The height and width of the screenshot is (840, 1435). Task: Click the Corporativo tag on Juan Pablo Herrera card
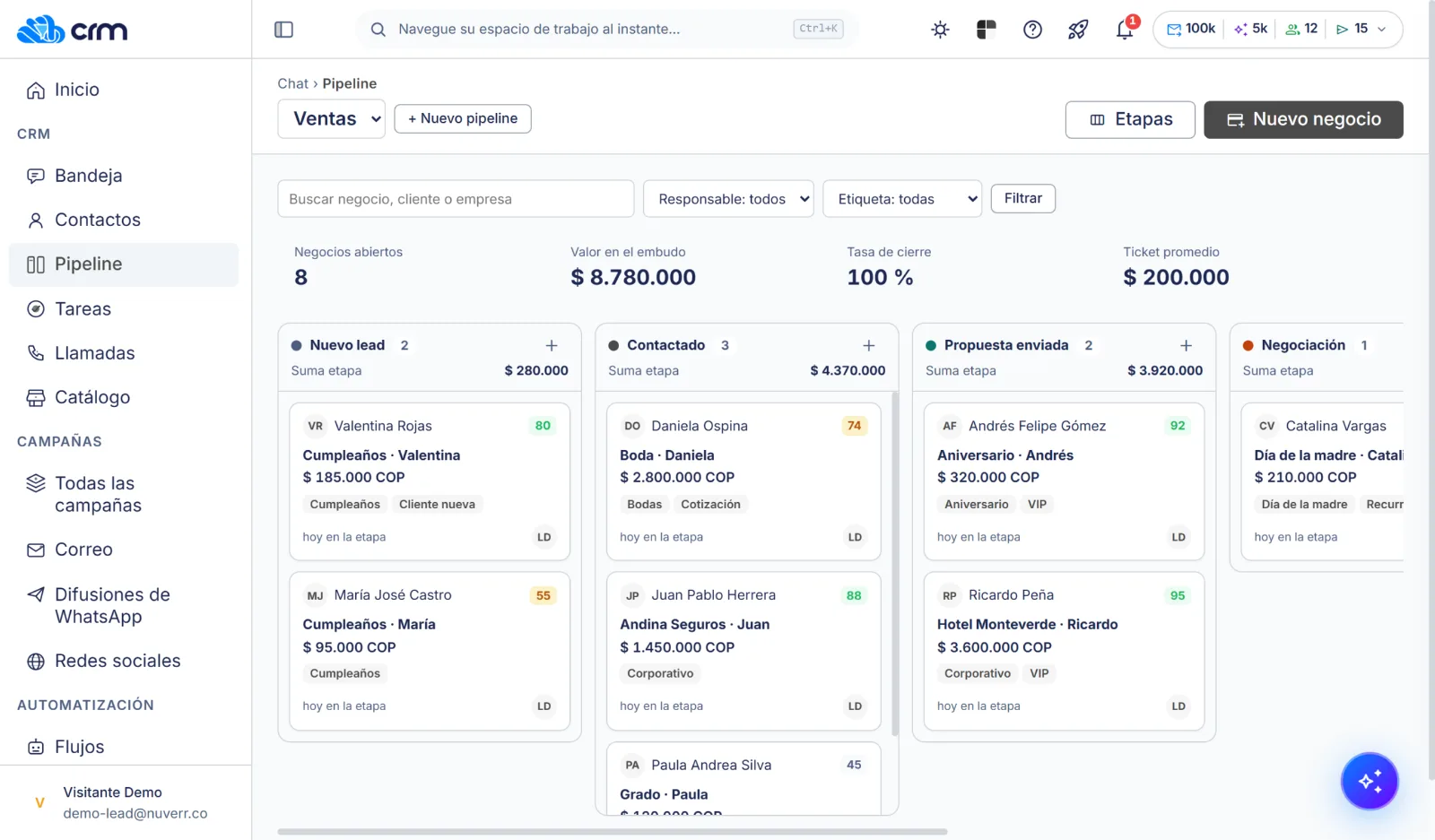pyautogui.click(x=660, y=673)
